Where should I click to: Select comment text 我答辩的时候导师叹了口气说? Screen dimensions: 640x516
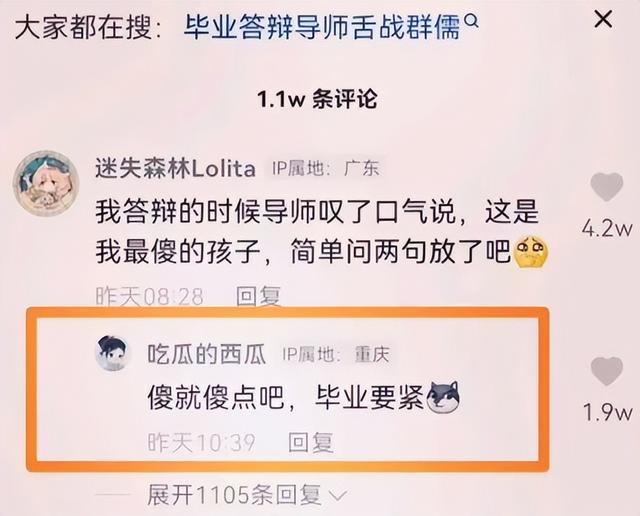pos(275,212)
